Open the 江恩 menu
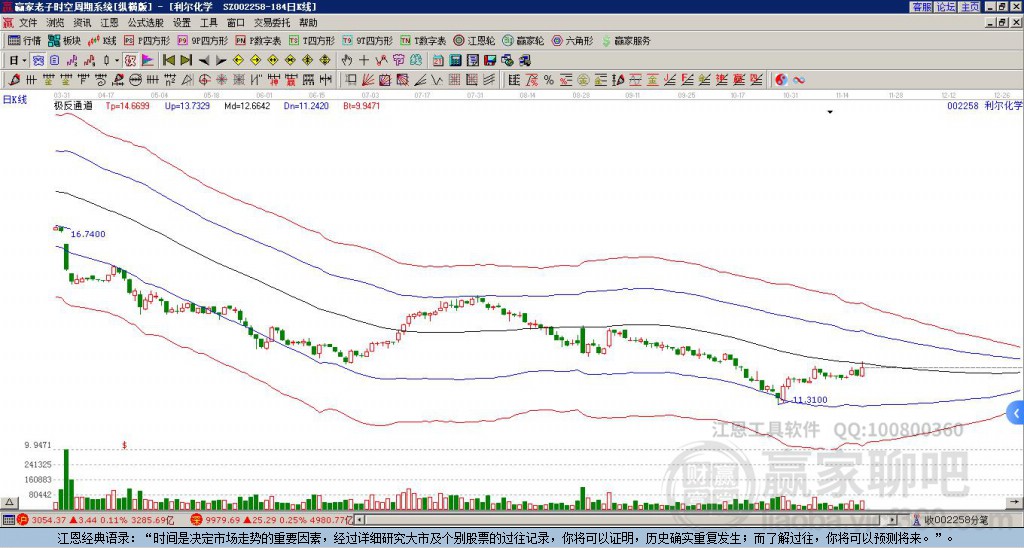This screenshot has height=548, width=1024. point(110,23)
